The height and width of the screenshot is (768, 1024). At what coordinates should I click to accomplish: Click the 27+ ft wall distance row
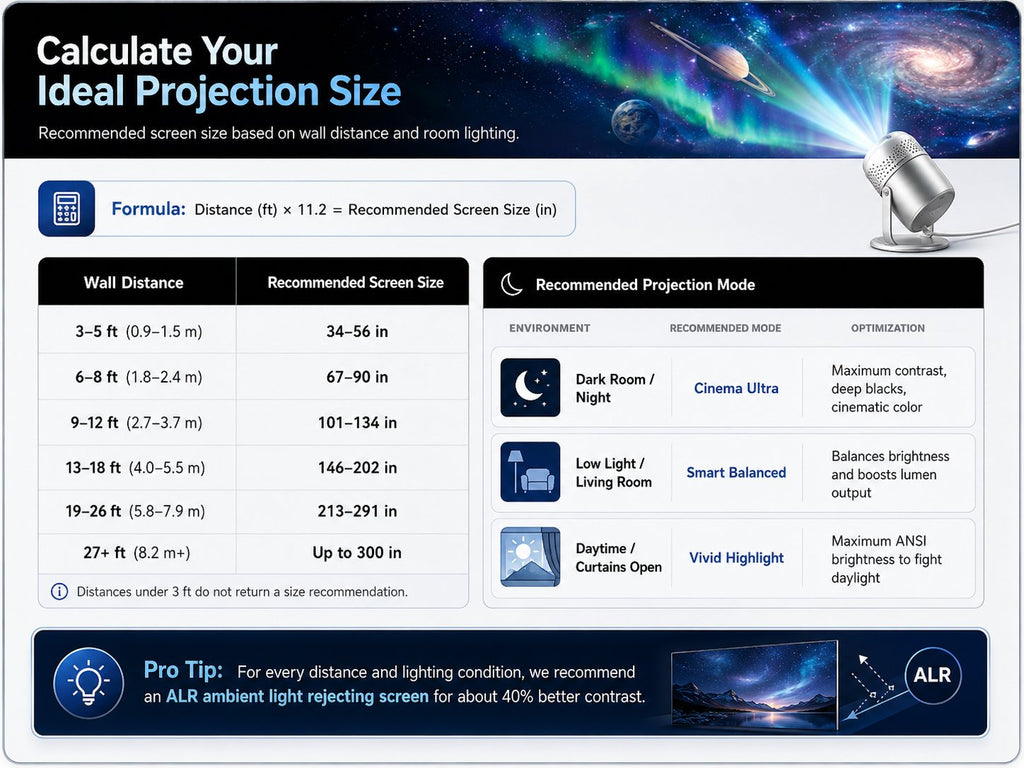pyautogui.click(x=253, y=553)
